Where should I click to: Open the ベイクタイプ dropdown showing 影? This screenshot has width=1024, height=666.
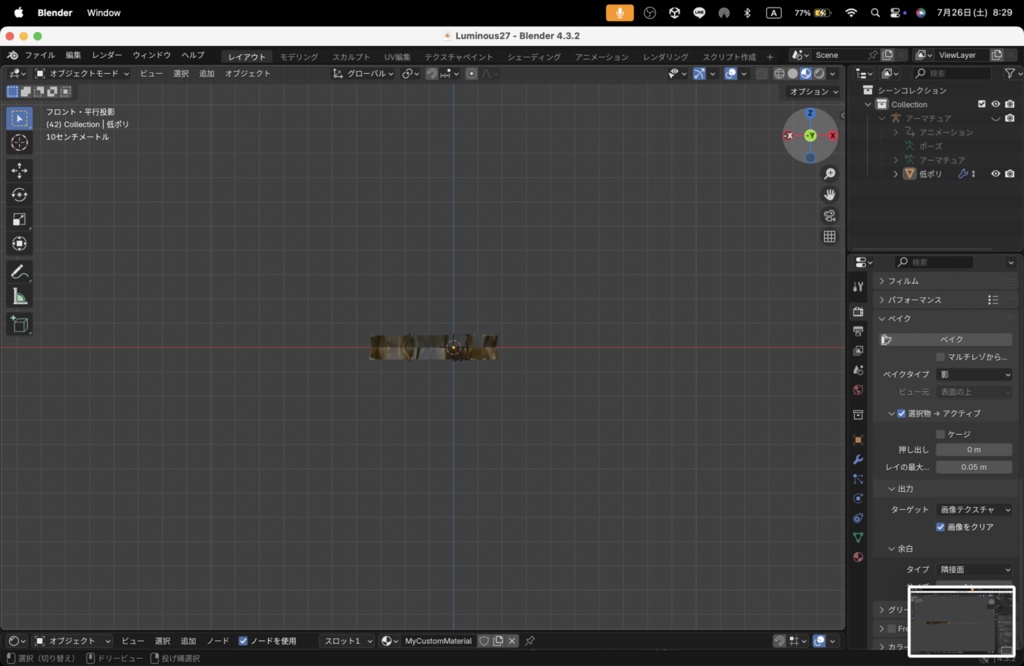(974, 374)
